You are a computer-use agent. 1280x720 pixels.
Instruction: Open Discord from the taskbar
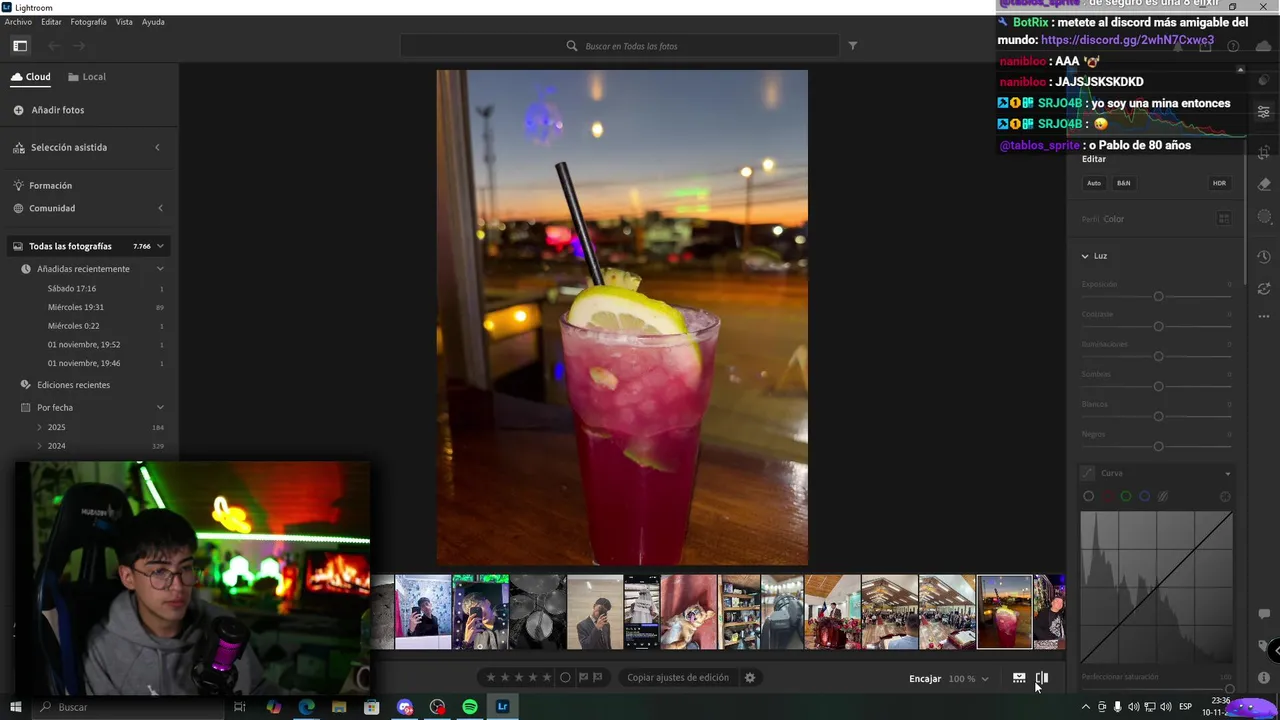(x=405, y=707)
